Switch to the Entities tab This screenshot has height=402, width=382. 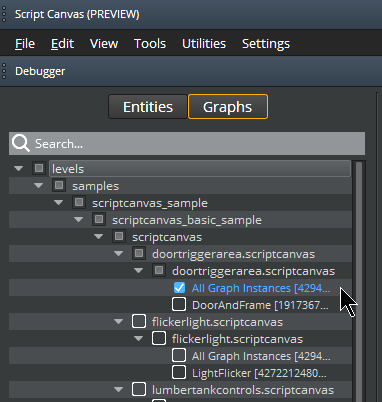[148, 107]
